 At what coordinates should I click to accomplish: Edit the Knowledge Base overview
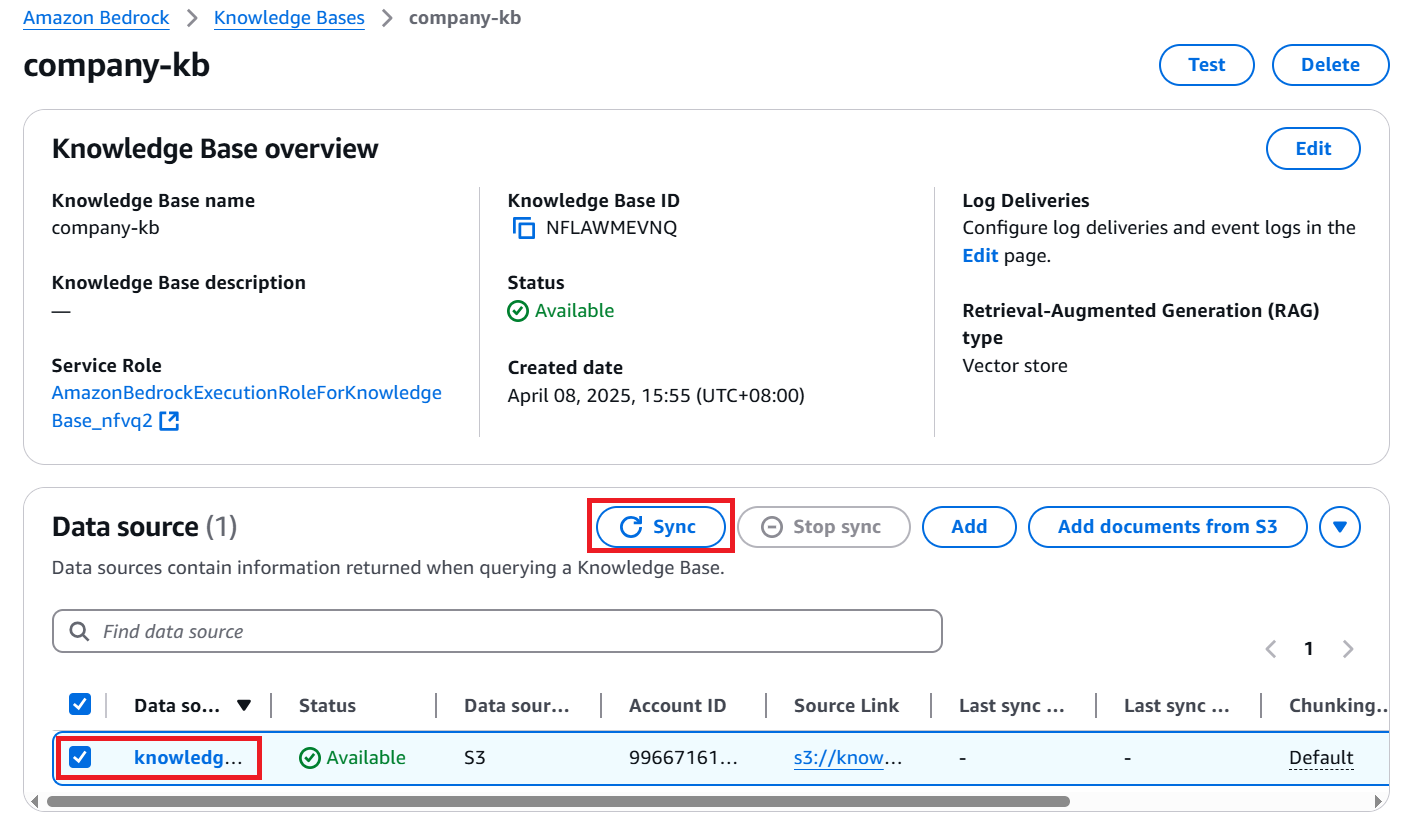click(x=1313, y=149)
